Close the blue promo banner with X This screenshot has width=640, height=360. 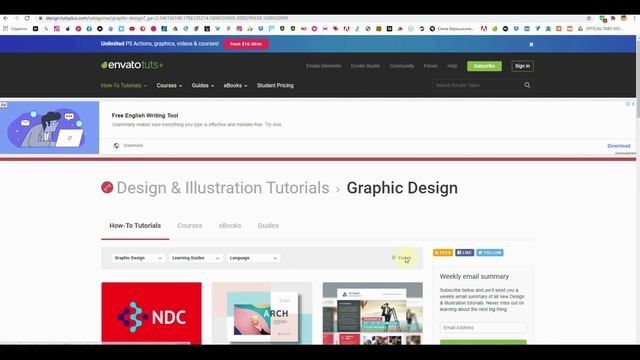click(531, 44)
